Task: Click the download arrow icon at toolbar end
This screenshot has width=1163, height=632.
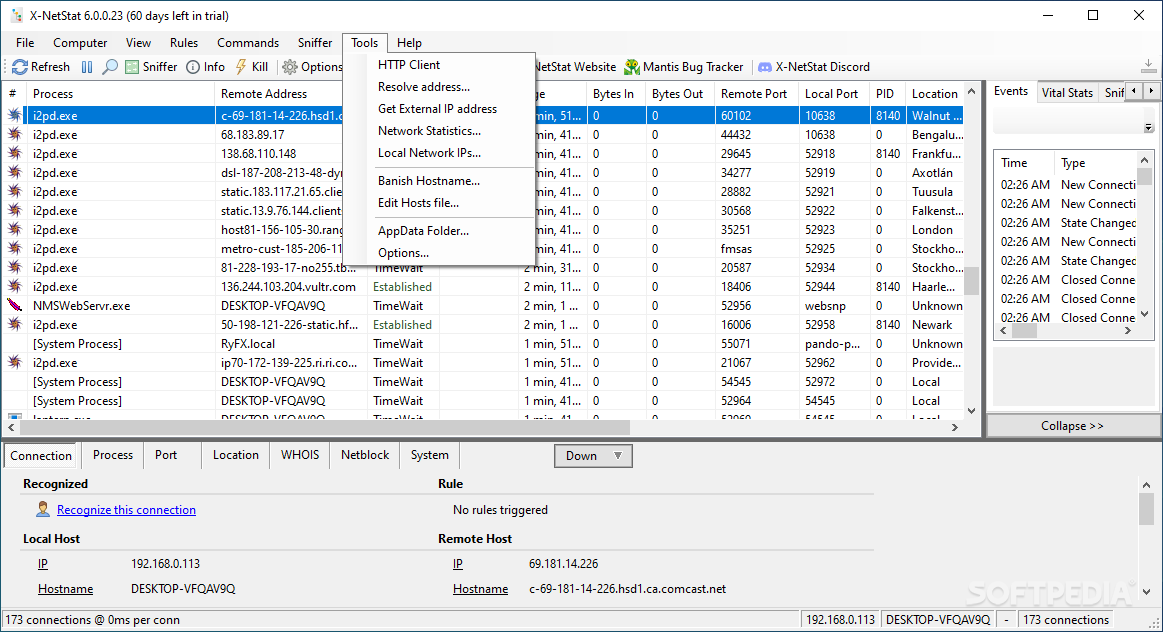Action: (1148, 66)
